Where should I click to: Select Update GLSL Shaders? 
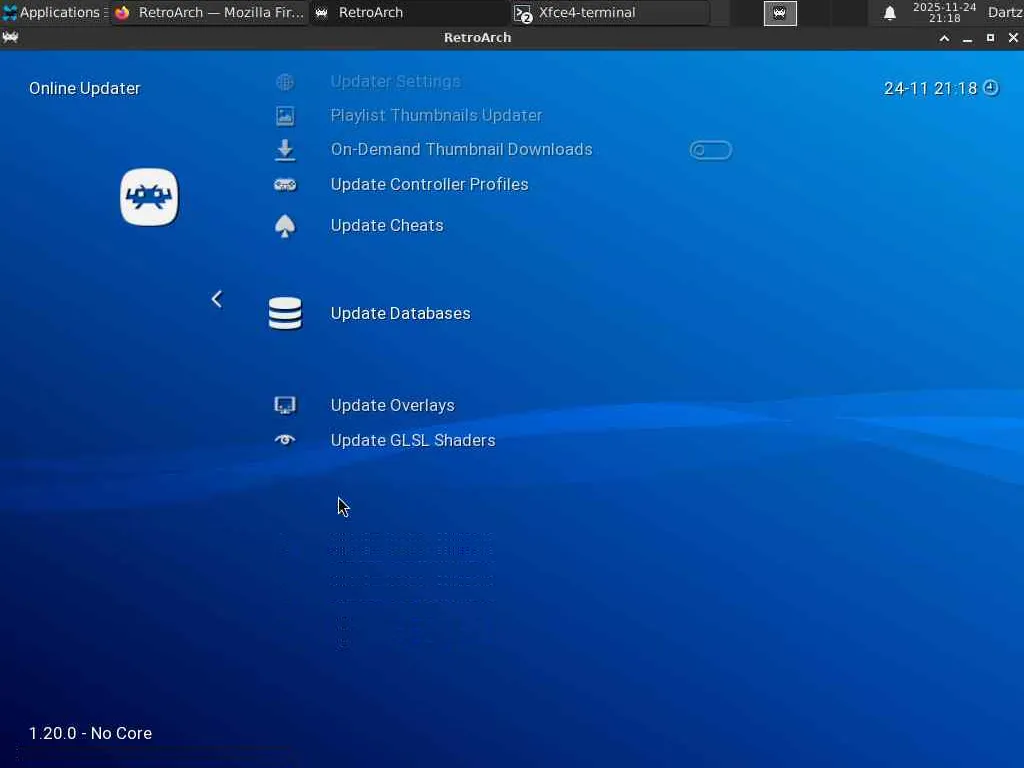point(413,441)
